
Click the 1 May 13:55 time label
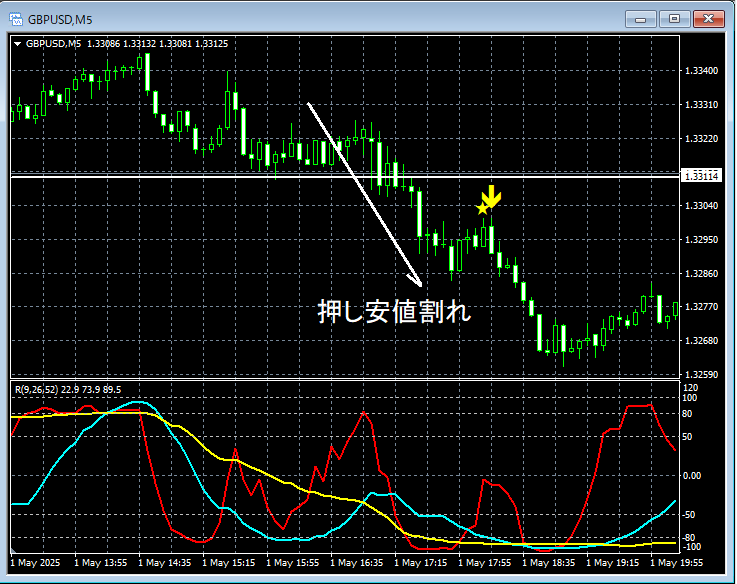pyautogui.click(x=101, y=563)
